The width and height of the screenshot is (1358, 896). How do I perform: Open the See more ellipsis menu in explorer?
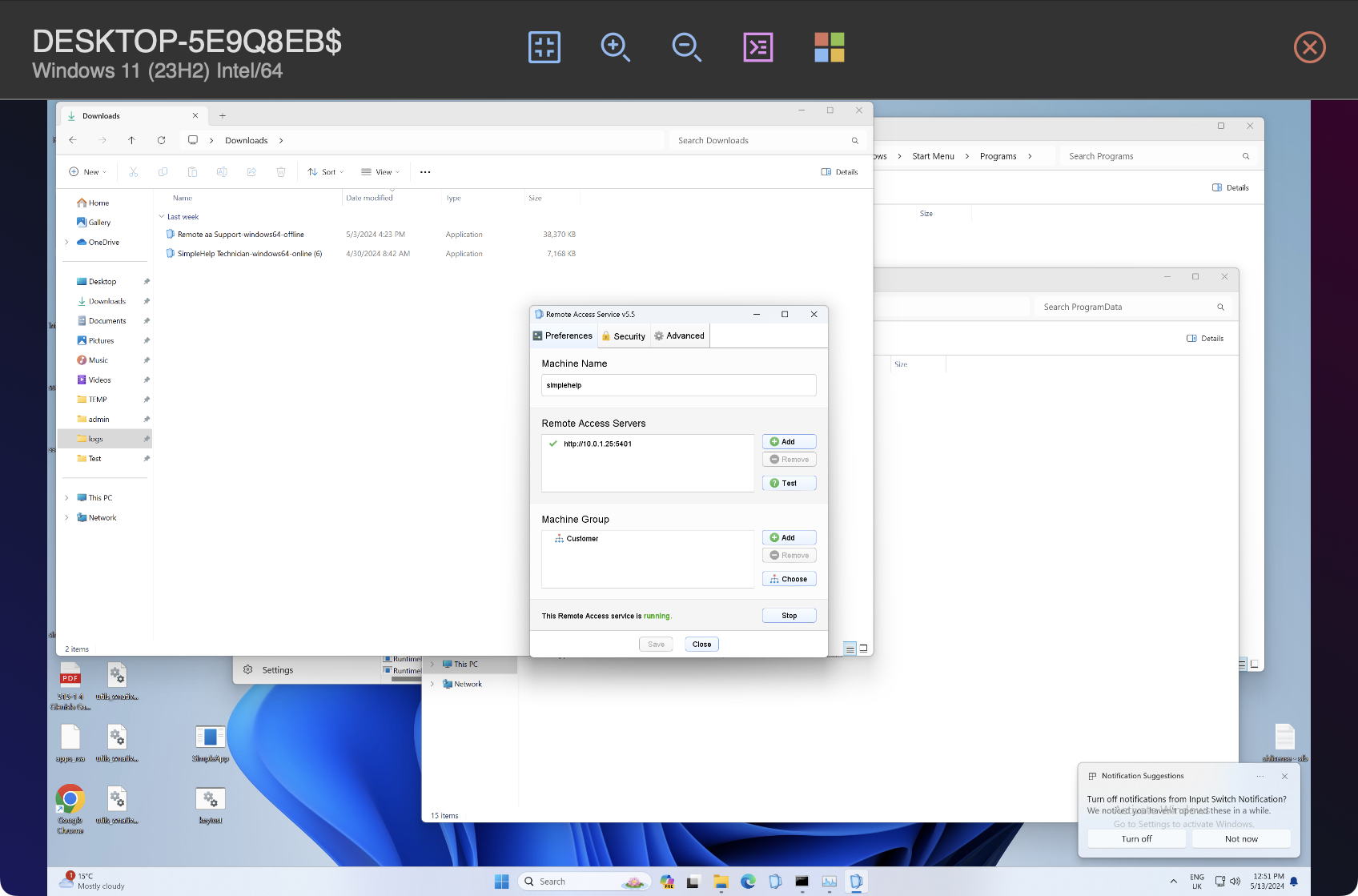425,172
